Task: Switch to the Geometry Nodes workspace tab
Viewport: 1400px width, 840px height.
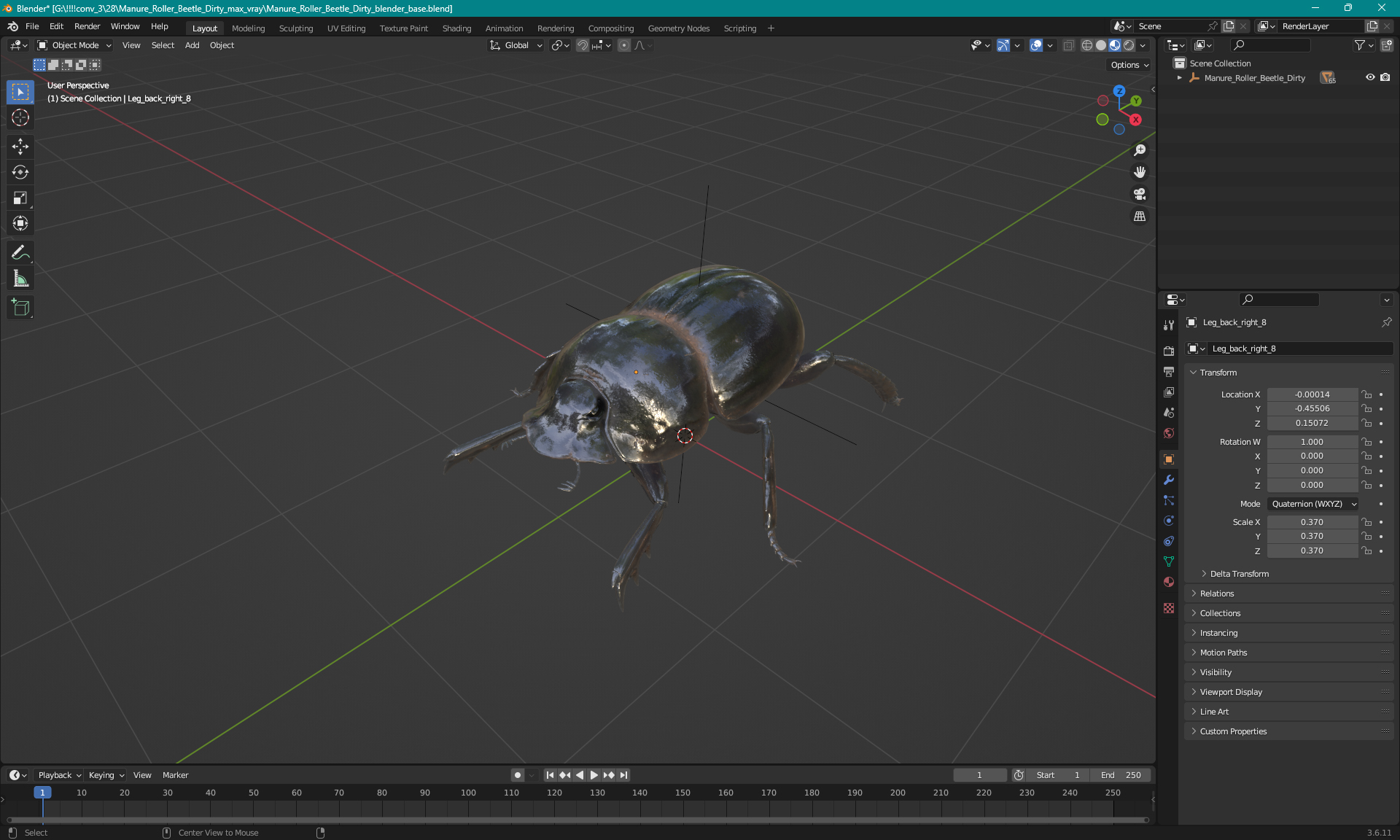Action: 678,28
